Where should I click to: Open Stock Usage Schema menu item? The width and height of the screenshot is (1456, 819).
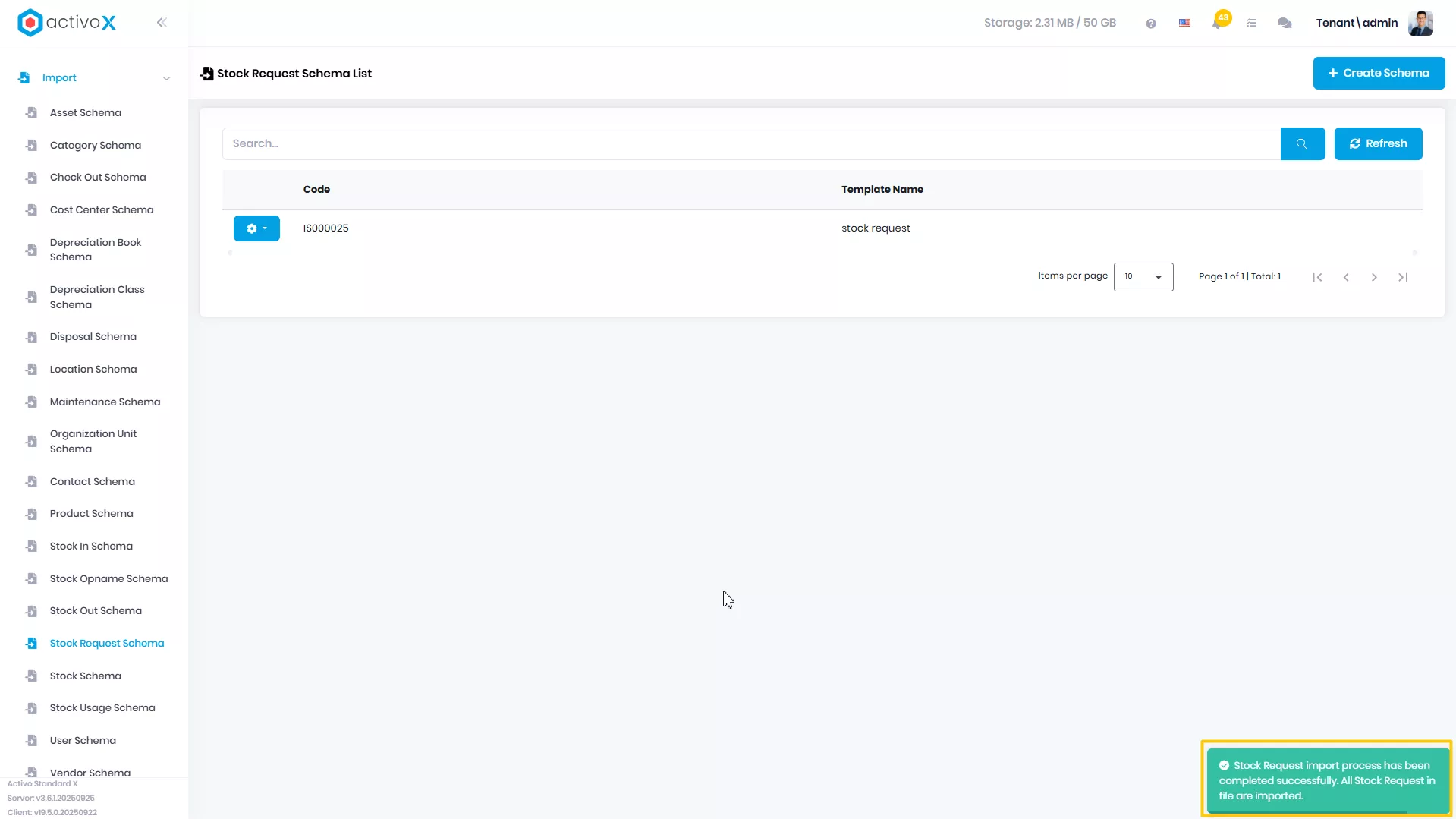[102, 708]
